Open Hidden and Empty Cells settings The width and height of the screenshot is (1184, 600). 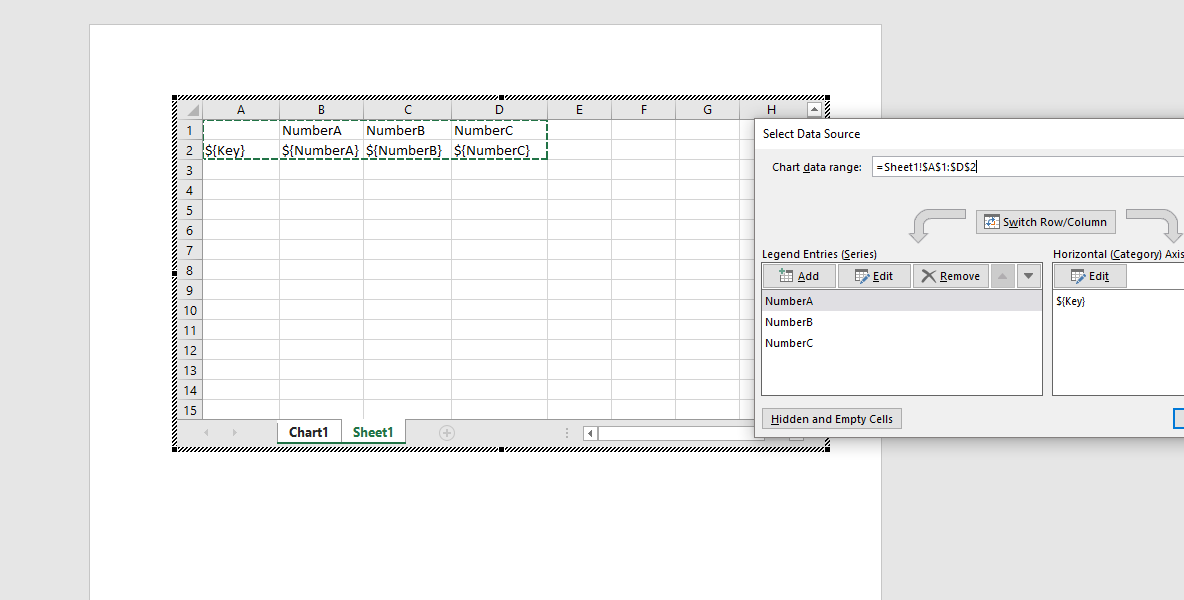[x=831, y=419]
